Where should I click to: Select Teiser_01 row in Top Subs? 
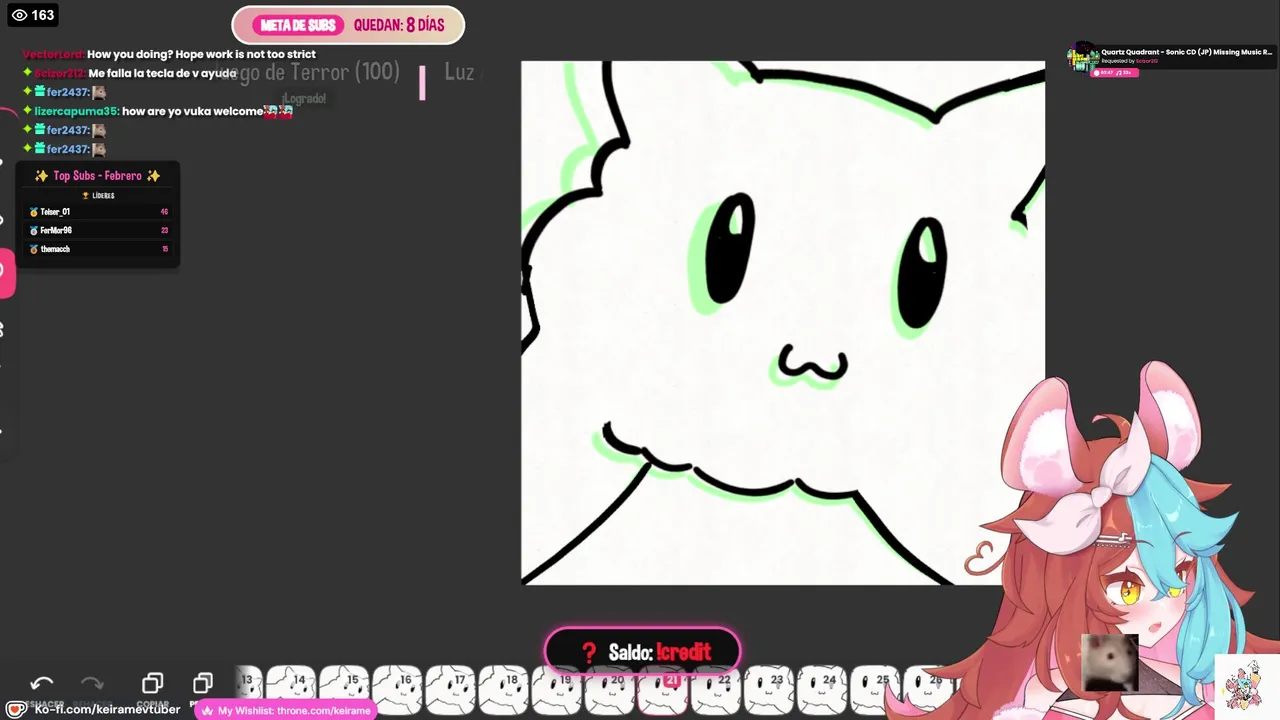pyautogui.click(x=98, y=212)
